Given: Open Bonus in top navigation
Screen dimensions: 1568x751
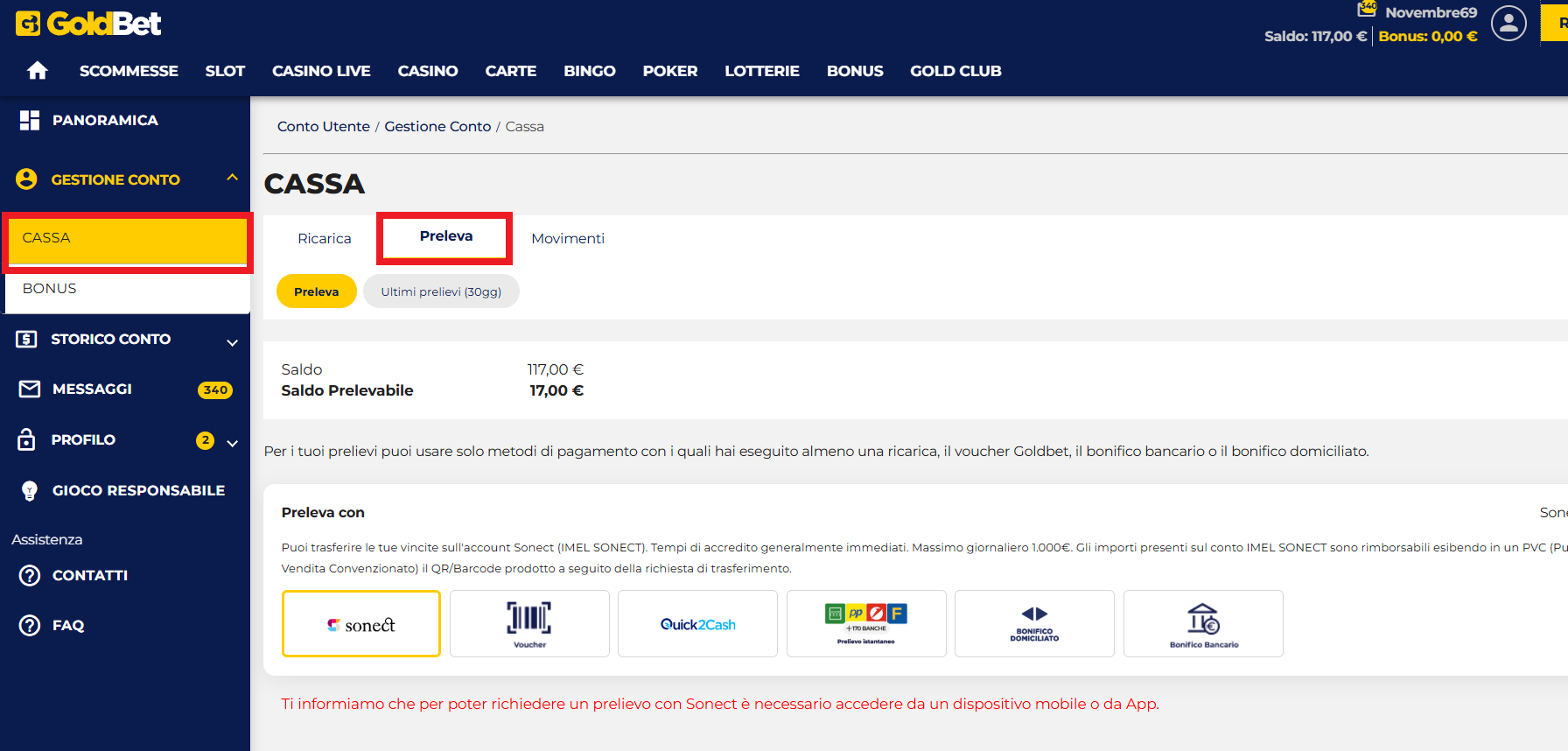Looking at the screenshot, I should pos(855,71).
